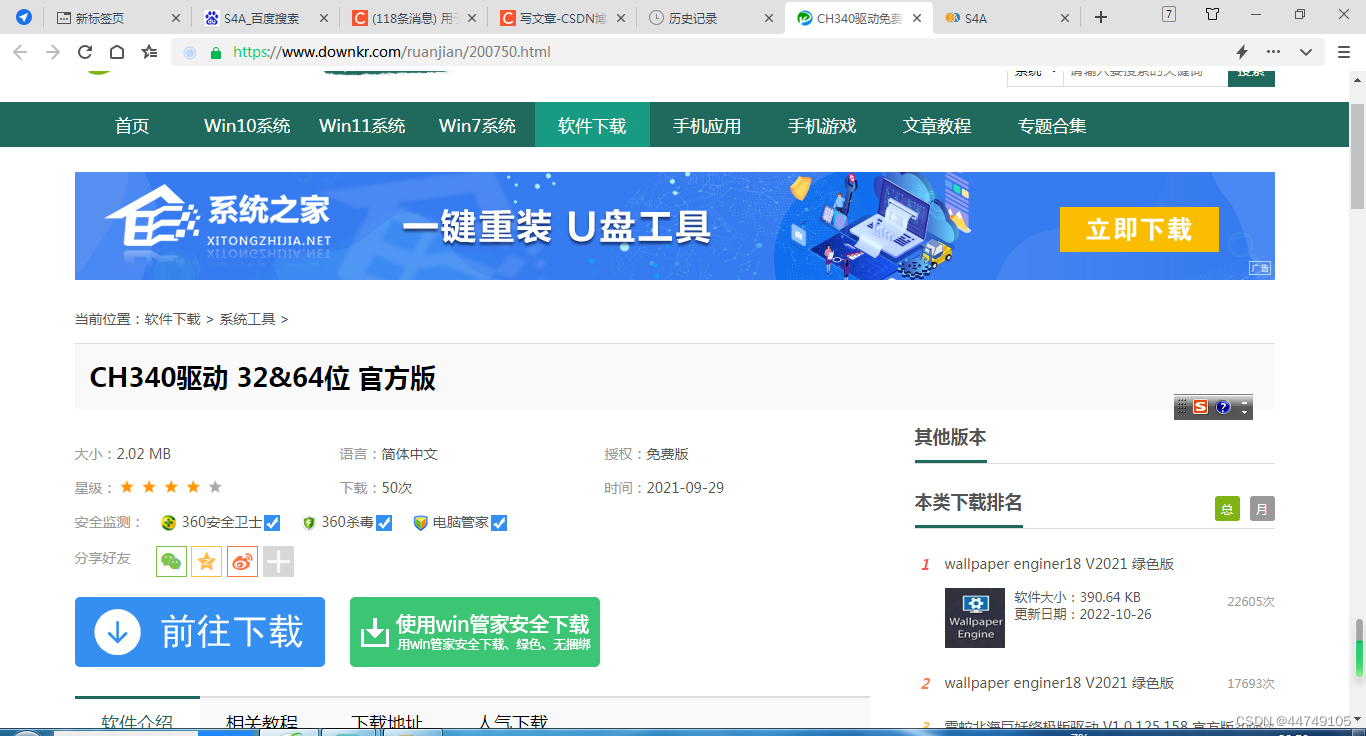Image resolution: width=1366 pixels, height=736 pixels.
Task: Open the browser menu via the ellipsis
Action: (1274, 51)
